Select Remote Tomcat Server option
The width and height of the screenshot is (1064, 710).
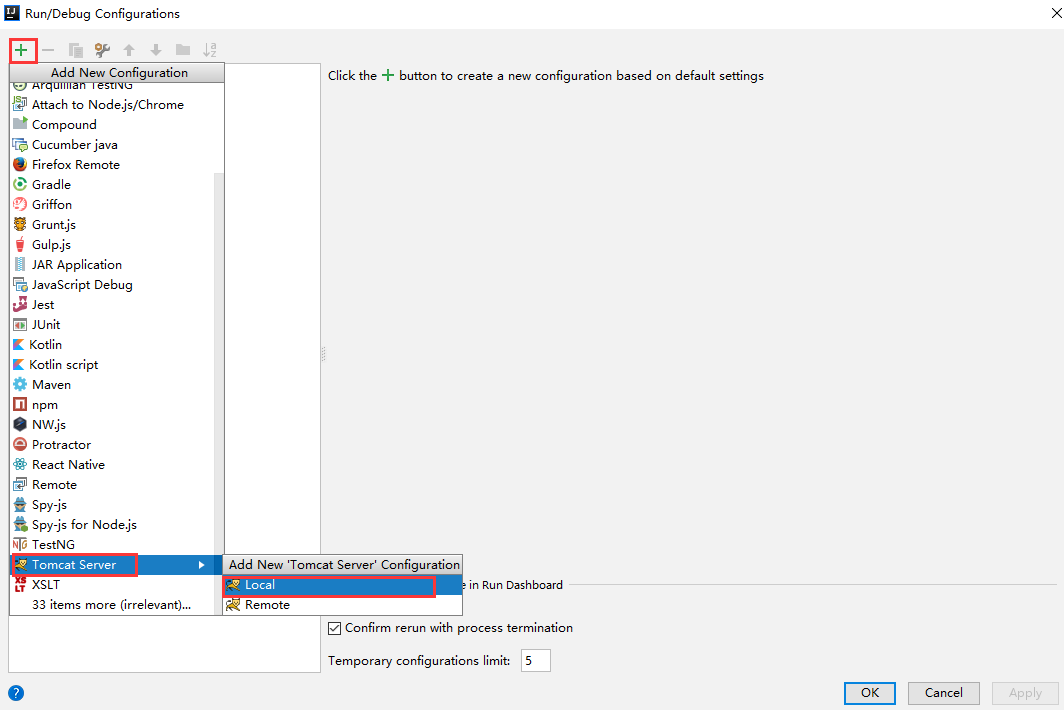(343, 605)
